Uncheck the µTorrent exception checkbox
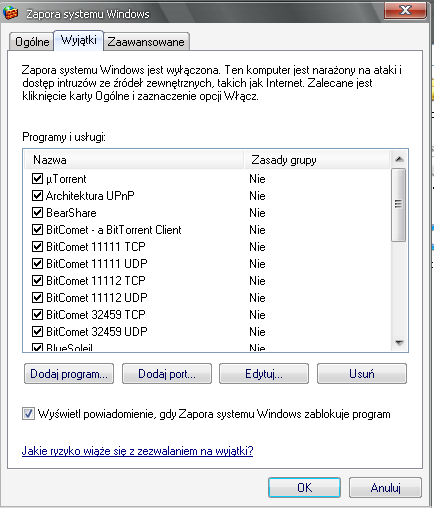Image resolution: width=434 pixels, height=508 pixels. click(37, 179)
